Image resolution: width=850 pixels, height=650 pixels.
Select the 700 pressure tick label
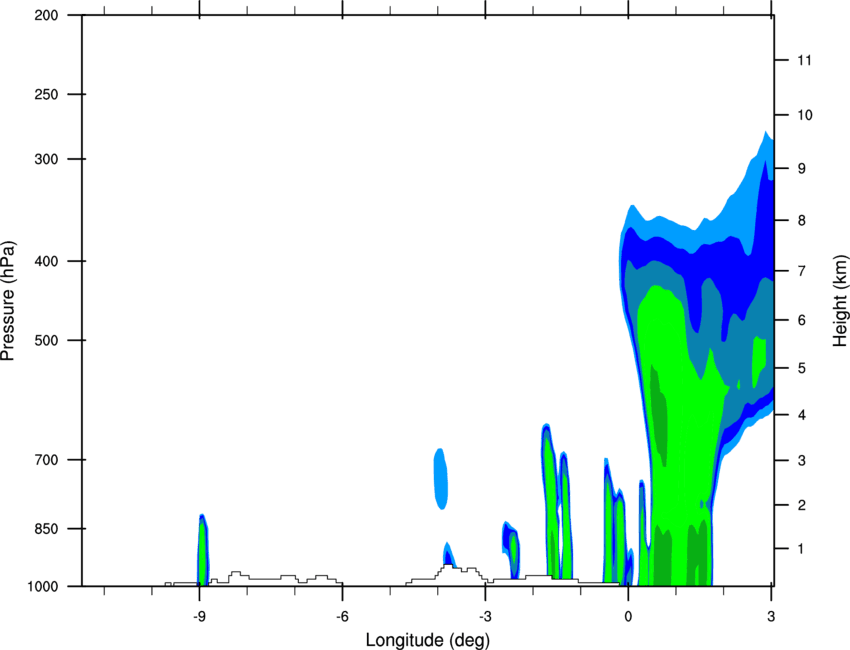click(46, 460)
